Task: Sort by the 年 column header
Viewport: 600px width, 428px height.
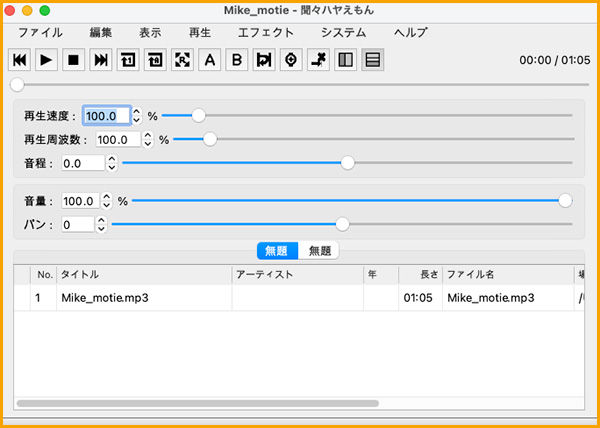Action: (381, 275)
